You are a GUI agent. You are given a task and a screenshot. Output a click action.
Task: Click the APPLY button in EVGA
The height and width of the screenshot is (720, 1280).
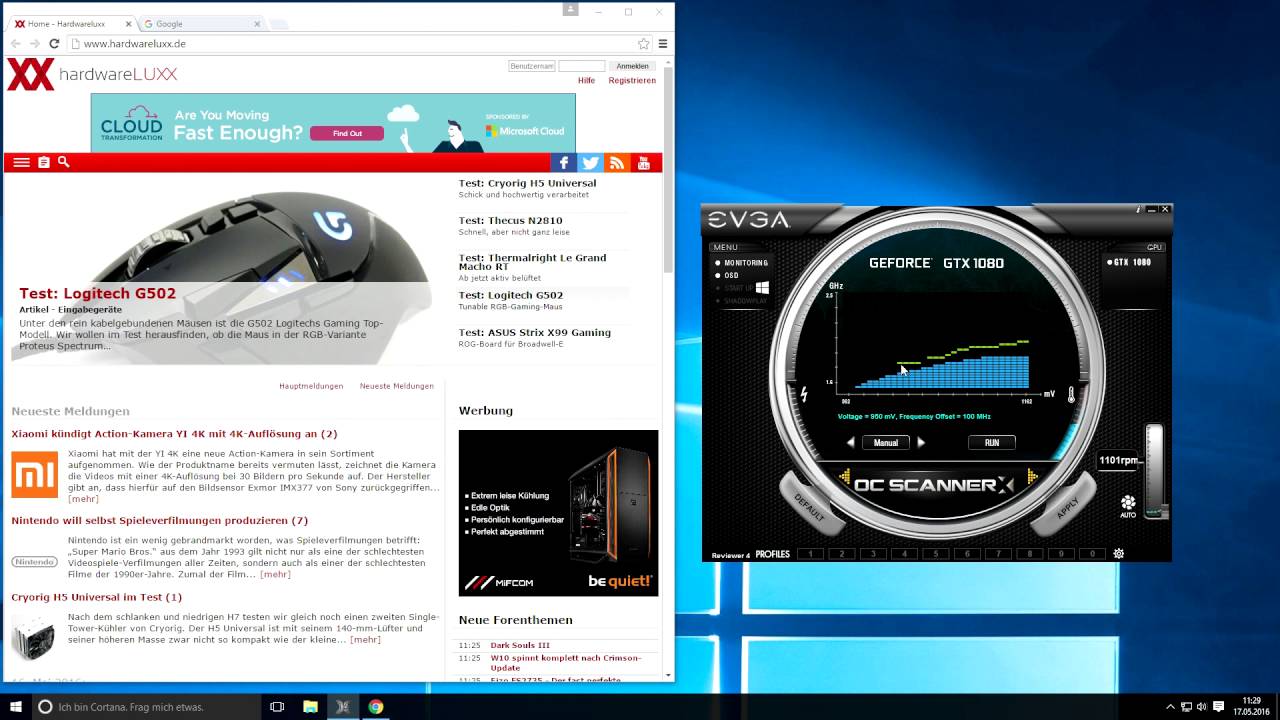[x=1067, y=507]
